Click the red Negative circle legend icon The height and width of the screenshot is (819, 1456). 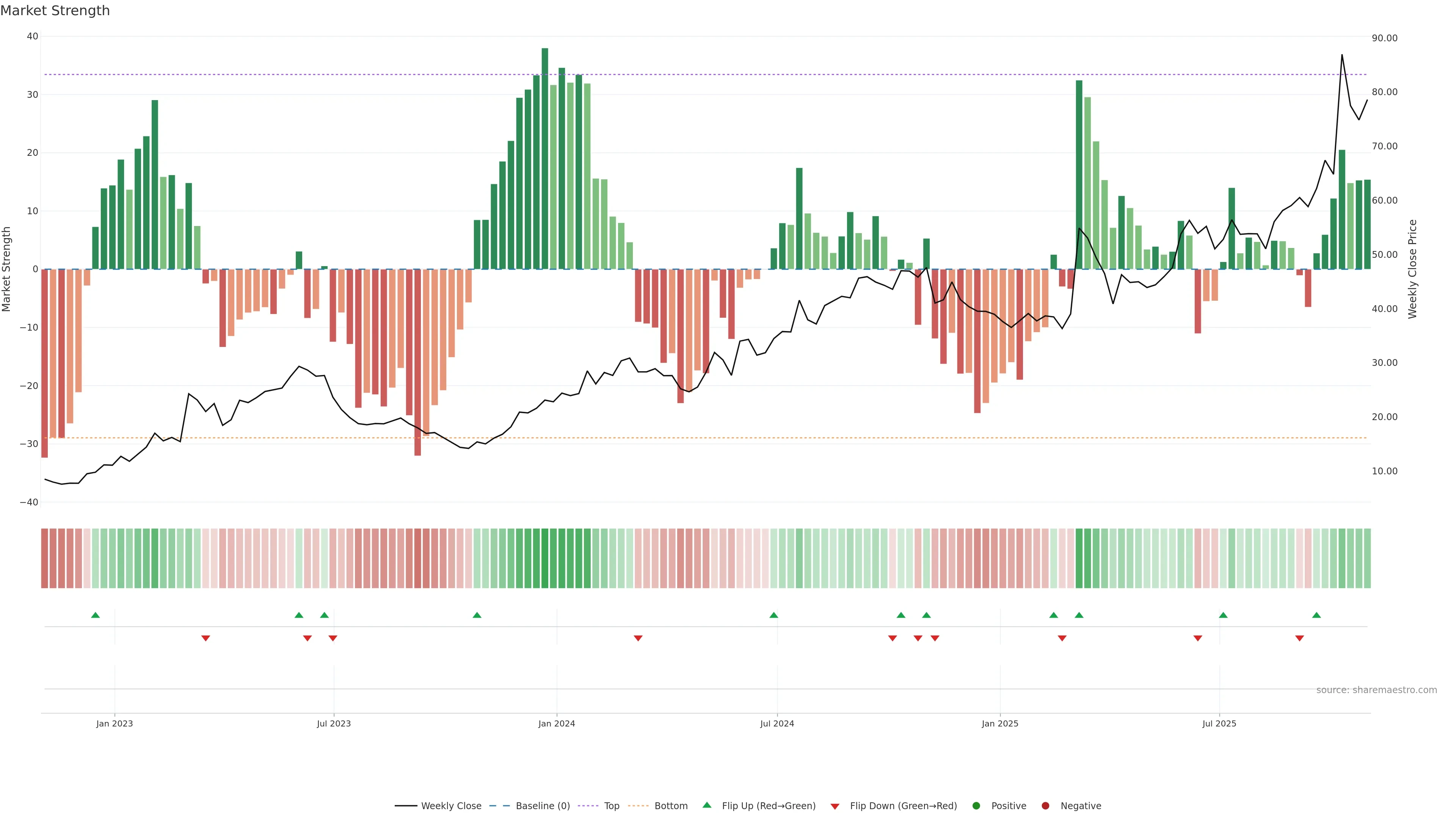click(x=1045, y=806)
